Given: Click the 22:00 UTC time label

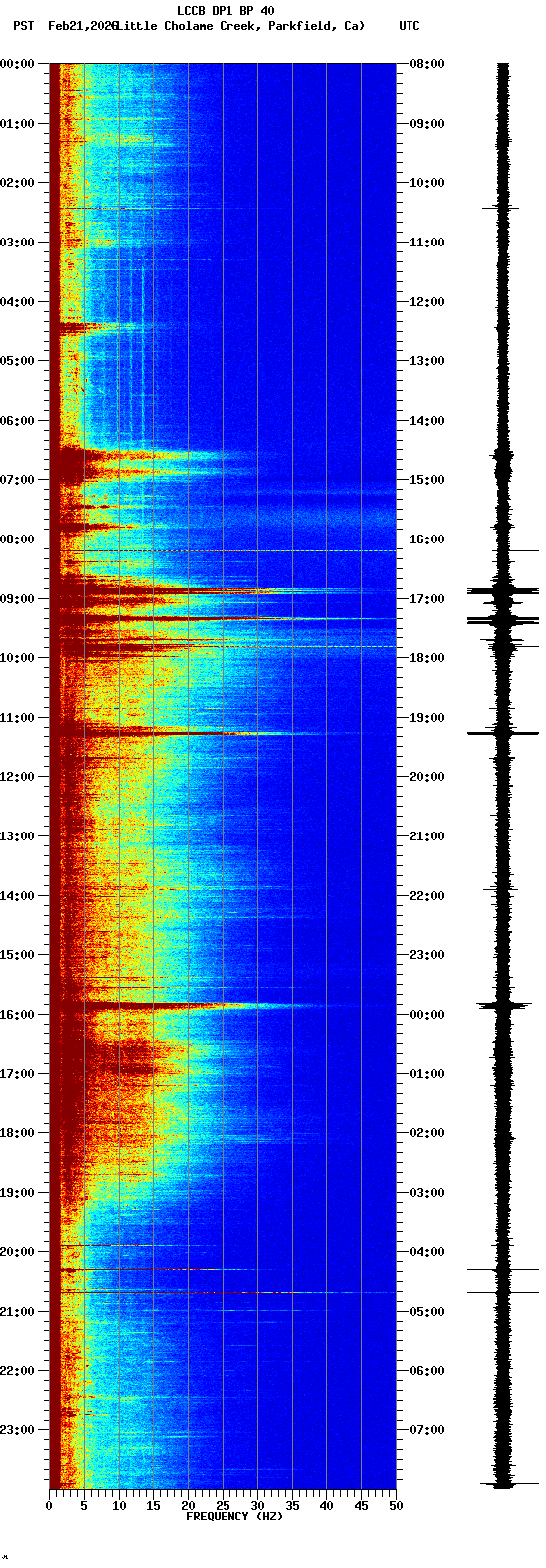Looking at the screenshot, I should (427, 896).
